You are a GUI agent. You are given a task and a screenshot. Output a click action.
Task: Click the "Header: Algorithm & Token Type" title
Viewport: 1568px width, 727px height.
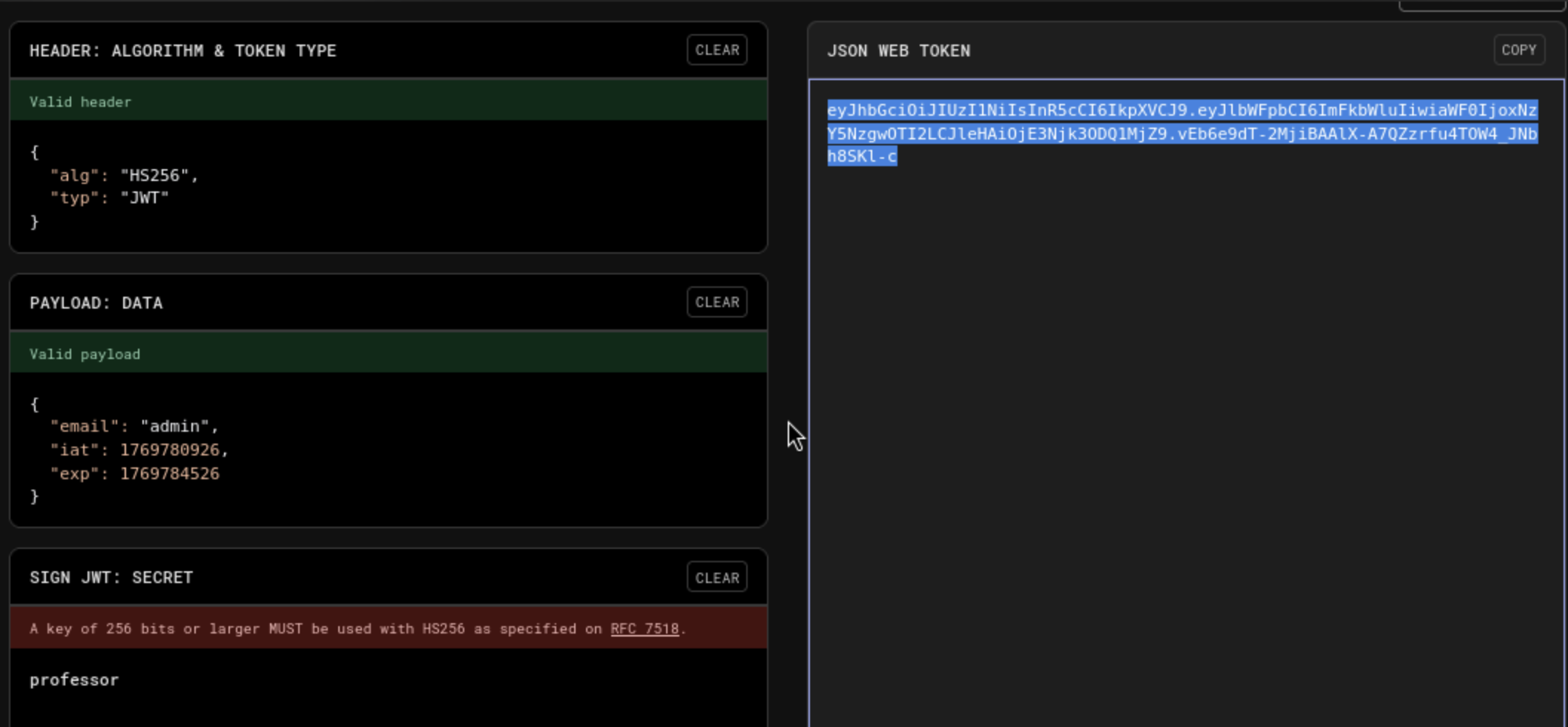[x=182, y=51]
